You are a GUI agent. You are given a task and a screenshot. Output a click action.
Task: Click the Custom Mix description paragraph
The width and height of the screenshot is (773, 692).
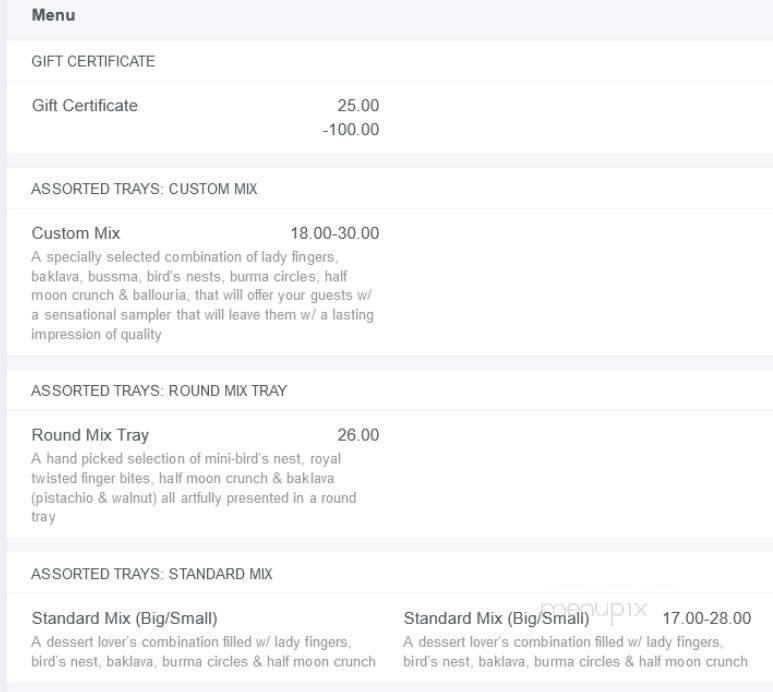pos(202,296)
